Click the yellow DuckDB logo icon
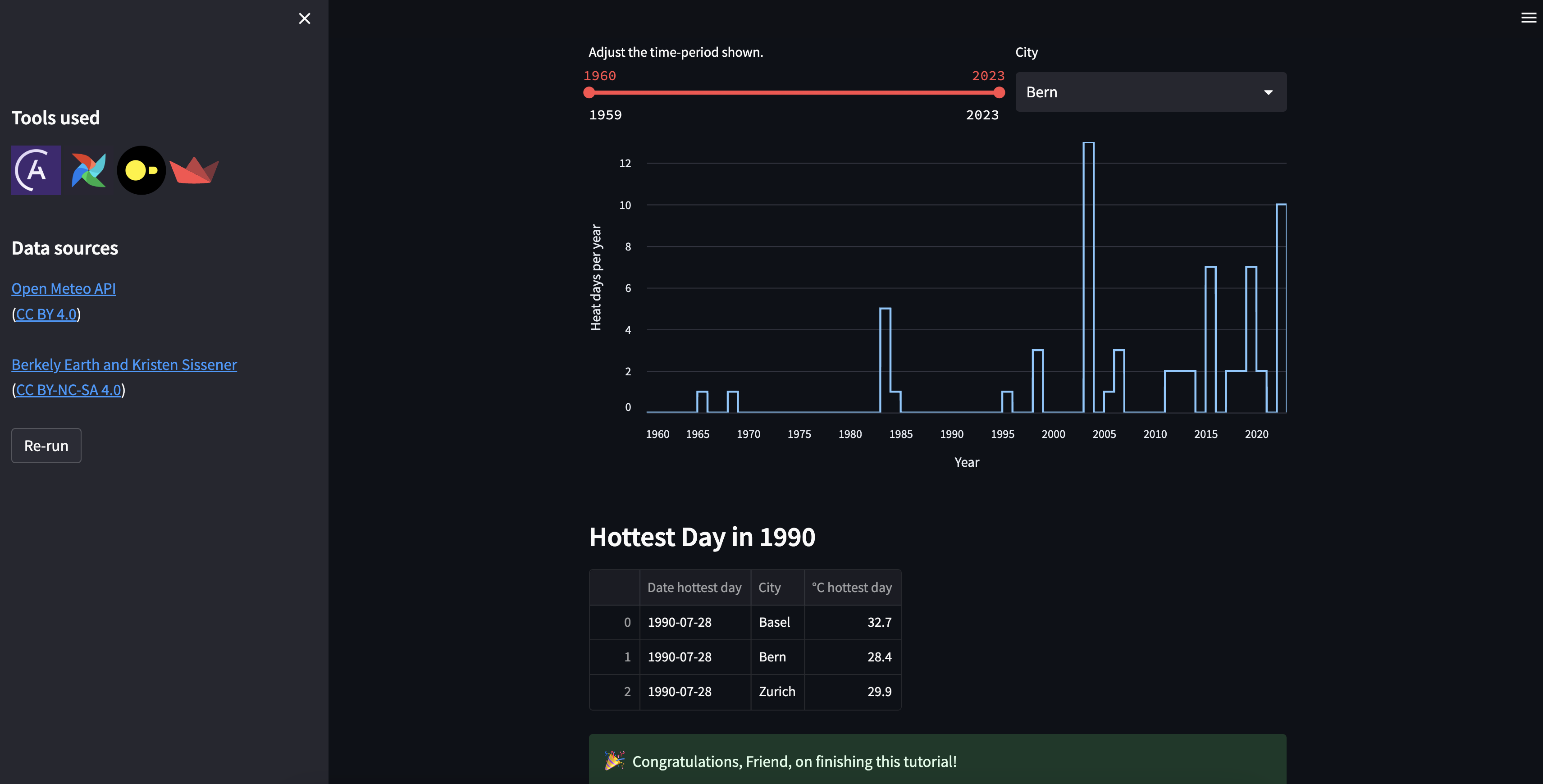1543x784 pixels. click(141, 170)
